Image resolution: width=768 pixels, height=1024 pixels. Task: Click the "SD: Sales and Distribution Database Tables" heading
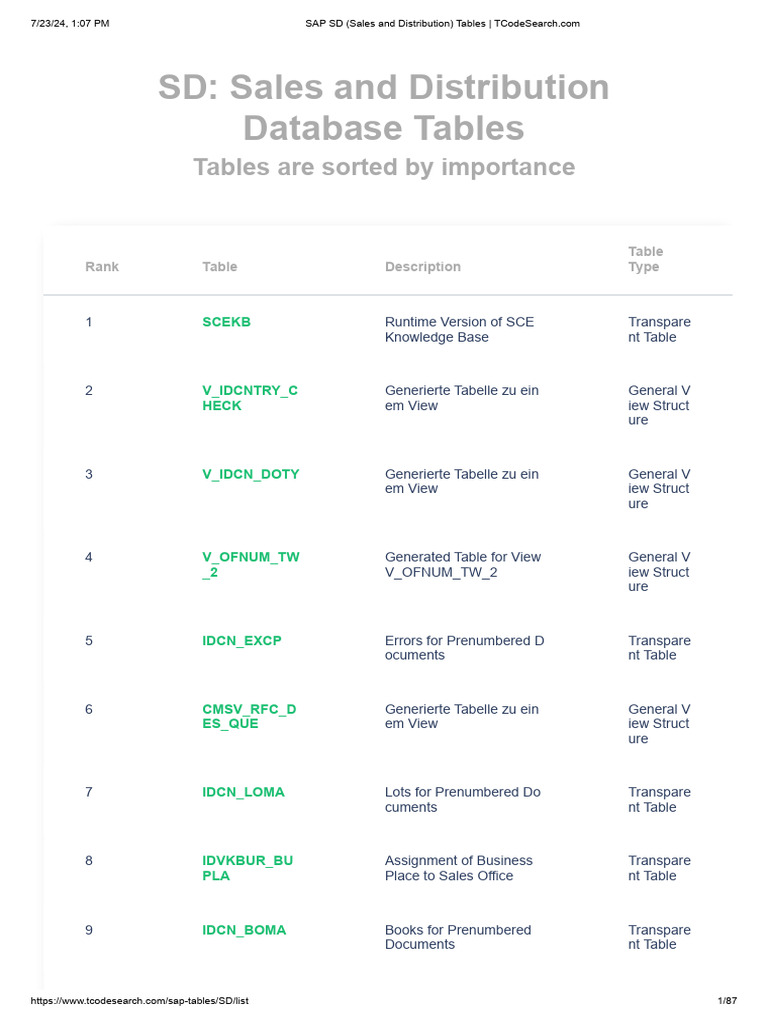384,107
